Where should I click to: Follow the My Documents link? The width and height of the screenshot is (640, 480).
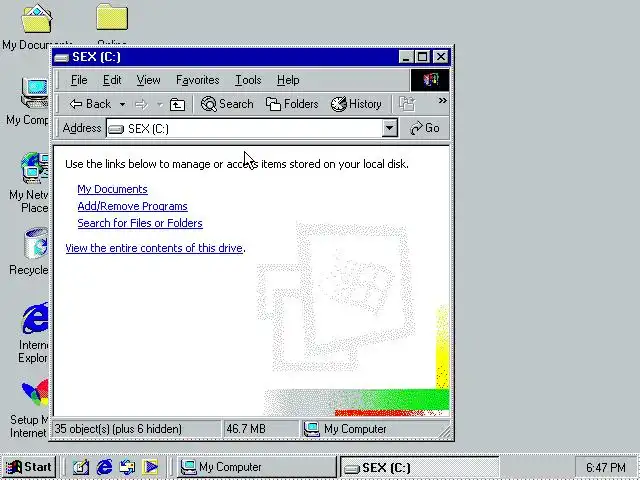(x=112, y=189)
